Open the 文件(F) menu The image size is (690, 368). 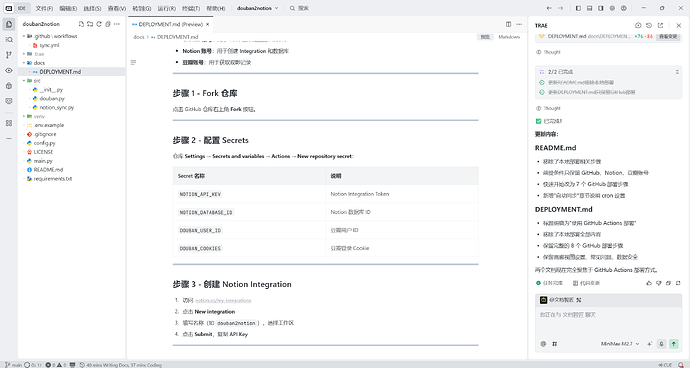(x=44, y=8)
